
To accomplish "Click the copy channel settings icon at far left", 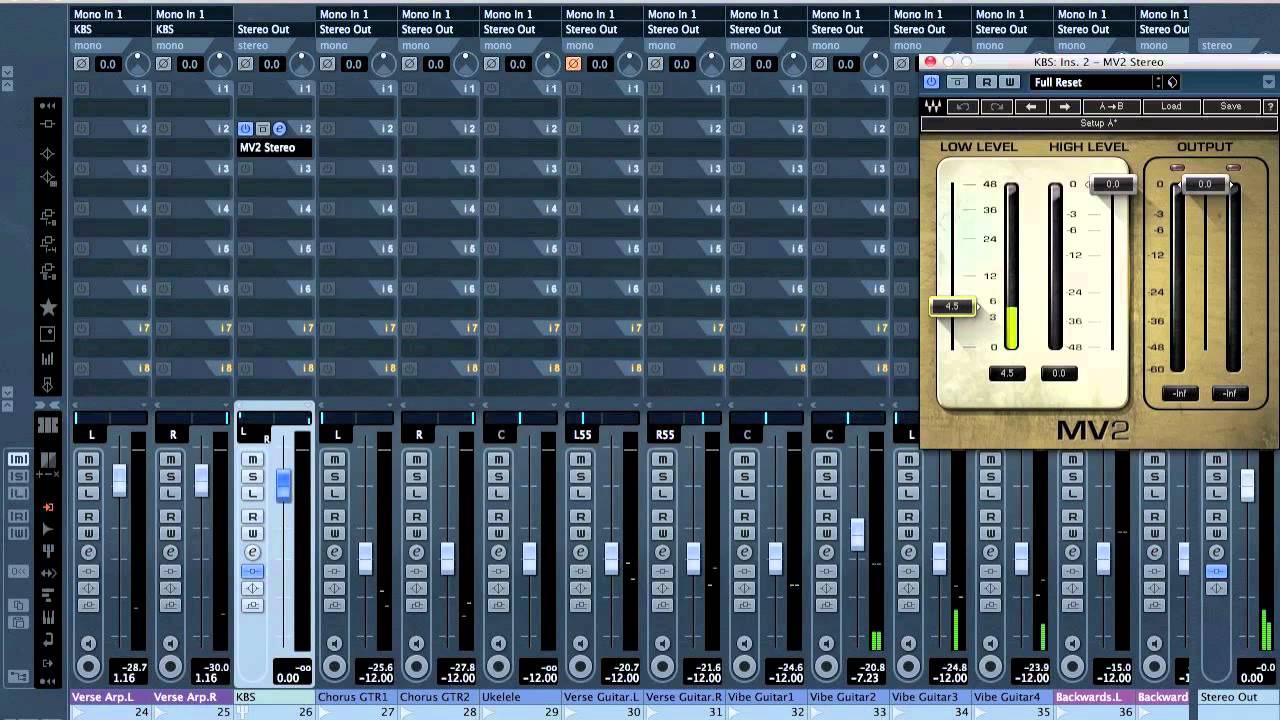I will coord(18,605).
